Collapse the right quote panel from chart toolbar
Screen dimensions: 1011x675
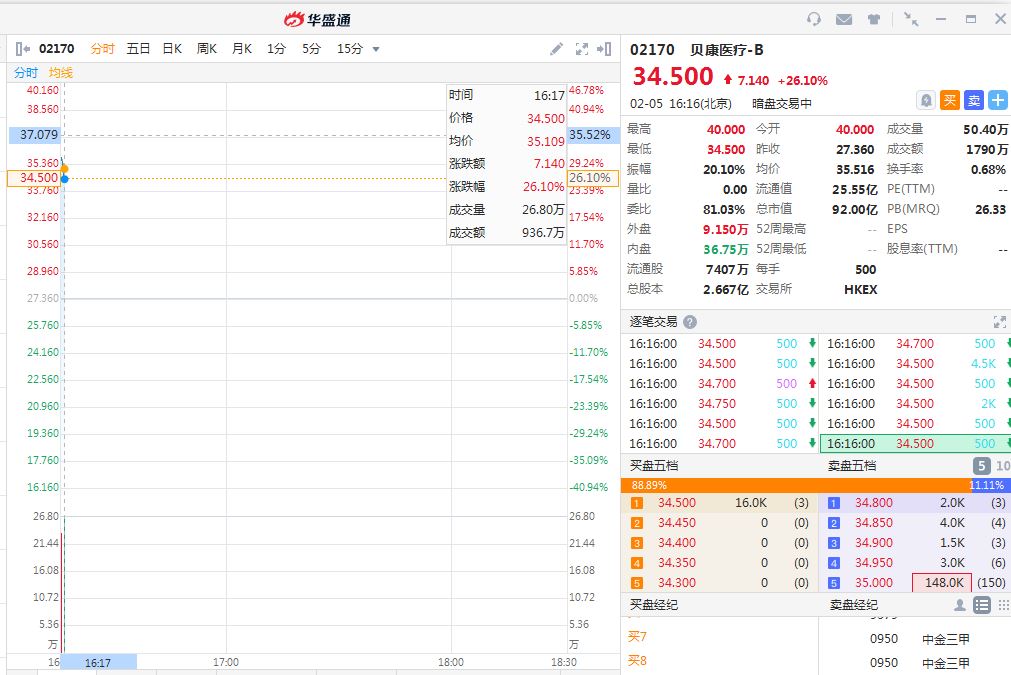coord(604,49)
